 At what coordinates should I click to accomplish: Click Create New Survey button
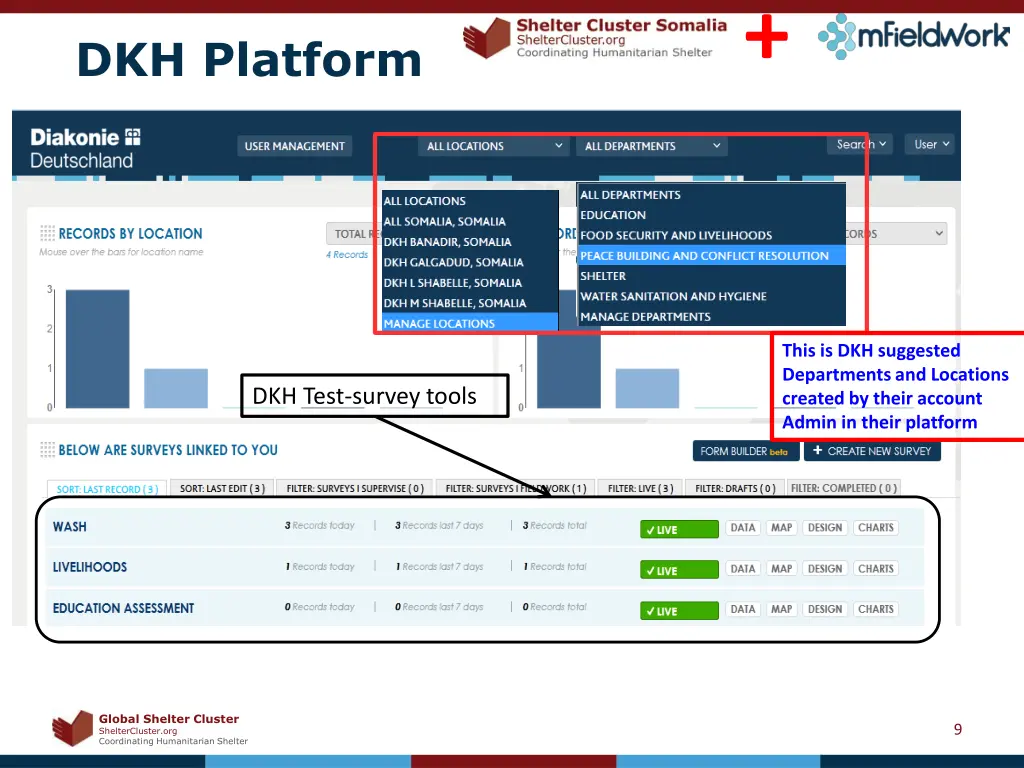872,451
